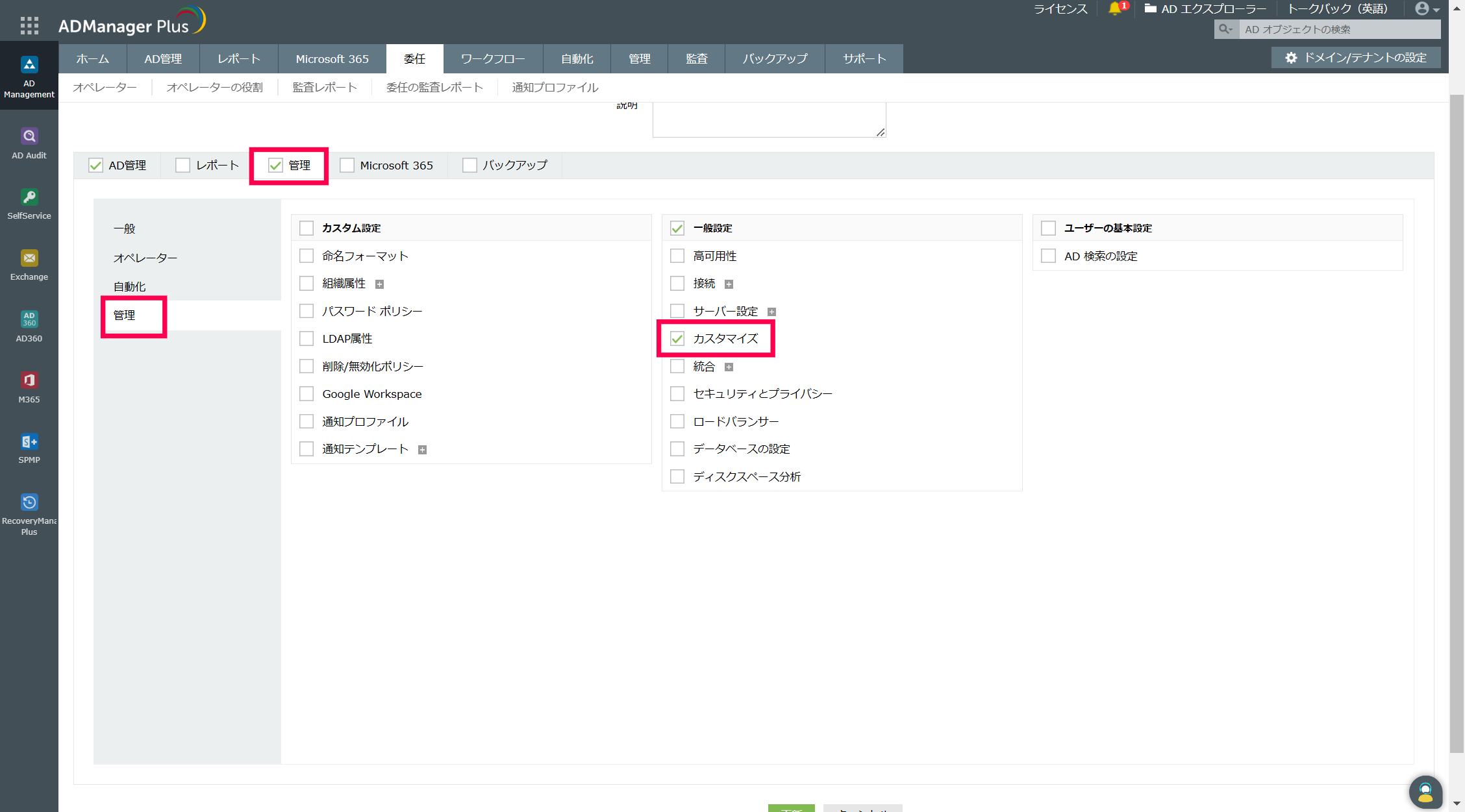Viewport: 1465px width, 812px height.
Task: Open the user account dropdown arrow
Action: [1436, 10]
